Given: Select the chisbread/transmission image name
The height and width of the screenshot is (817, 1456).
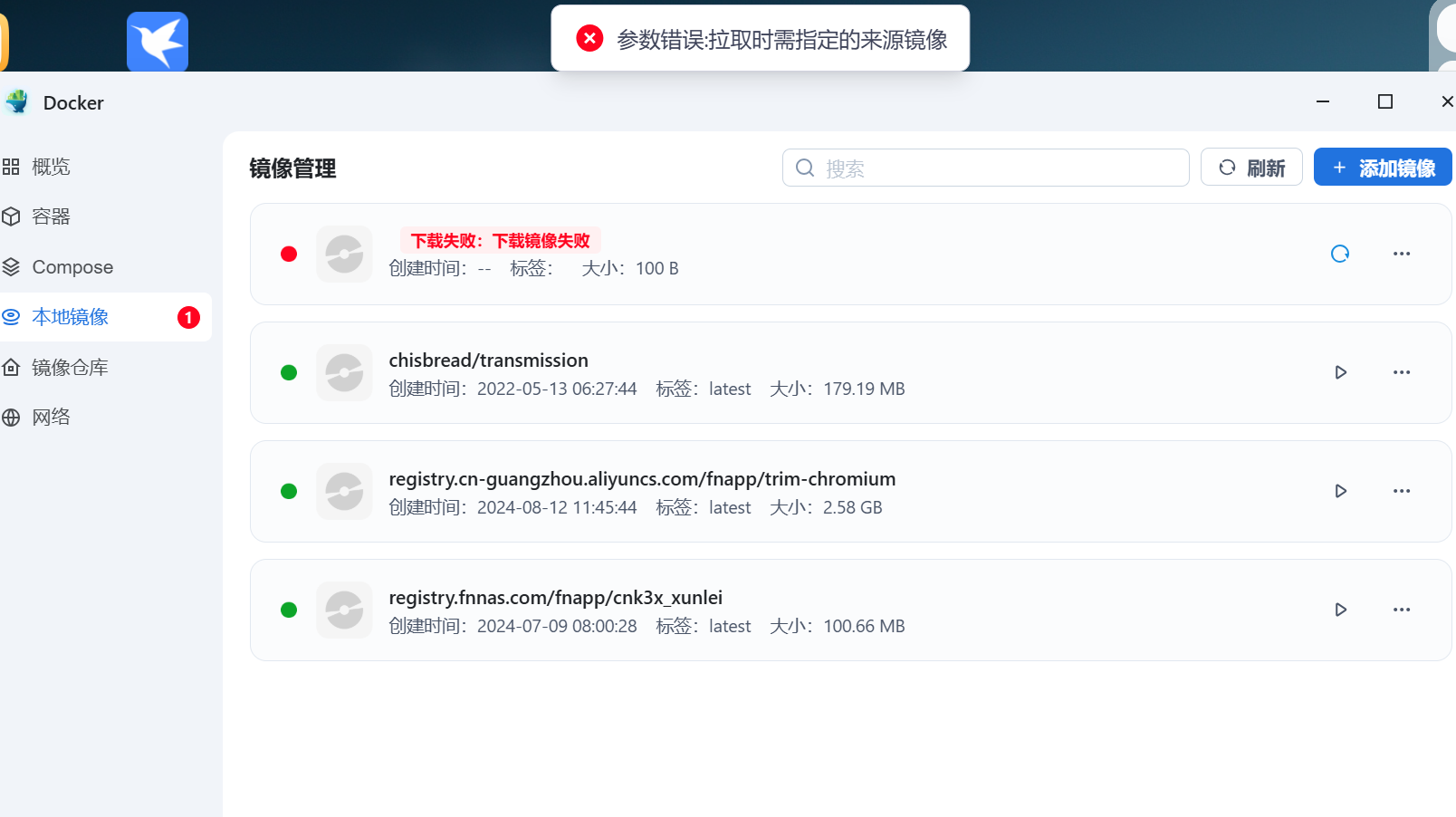Looking at the screenshot, I should click(x=488, y=360).
